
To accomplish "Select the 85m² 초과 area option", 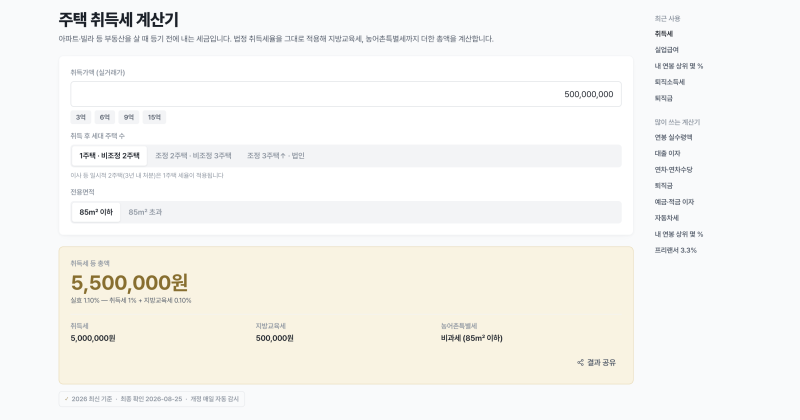I will [x=145, y=212].
